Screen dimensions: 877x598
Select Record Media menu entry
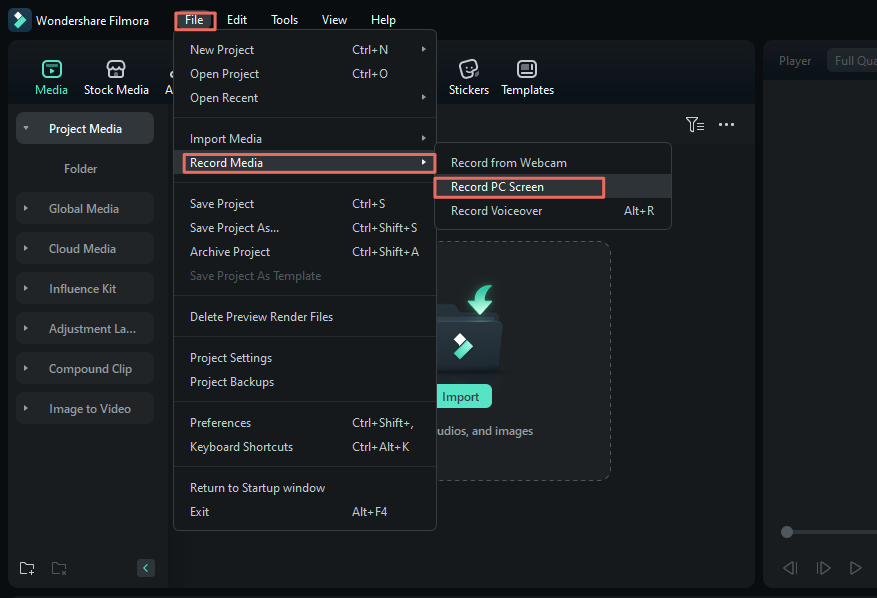pyautogui.click(x=305, y=163)
